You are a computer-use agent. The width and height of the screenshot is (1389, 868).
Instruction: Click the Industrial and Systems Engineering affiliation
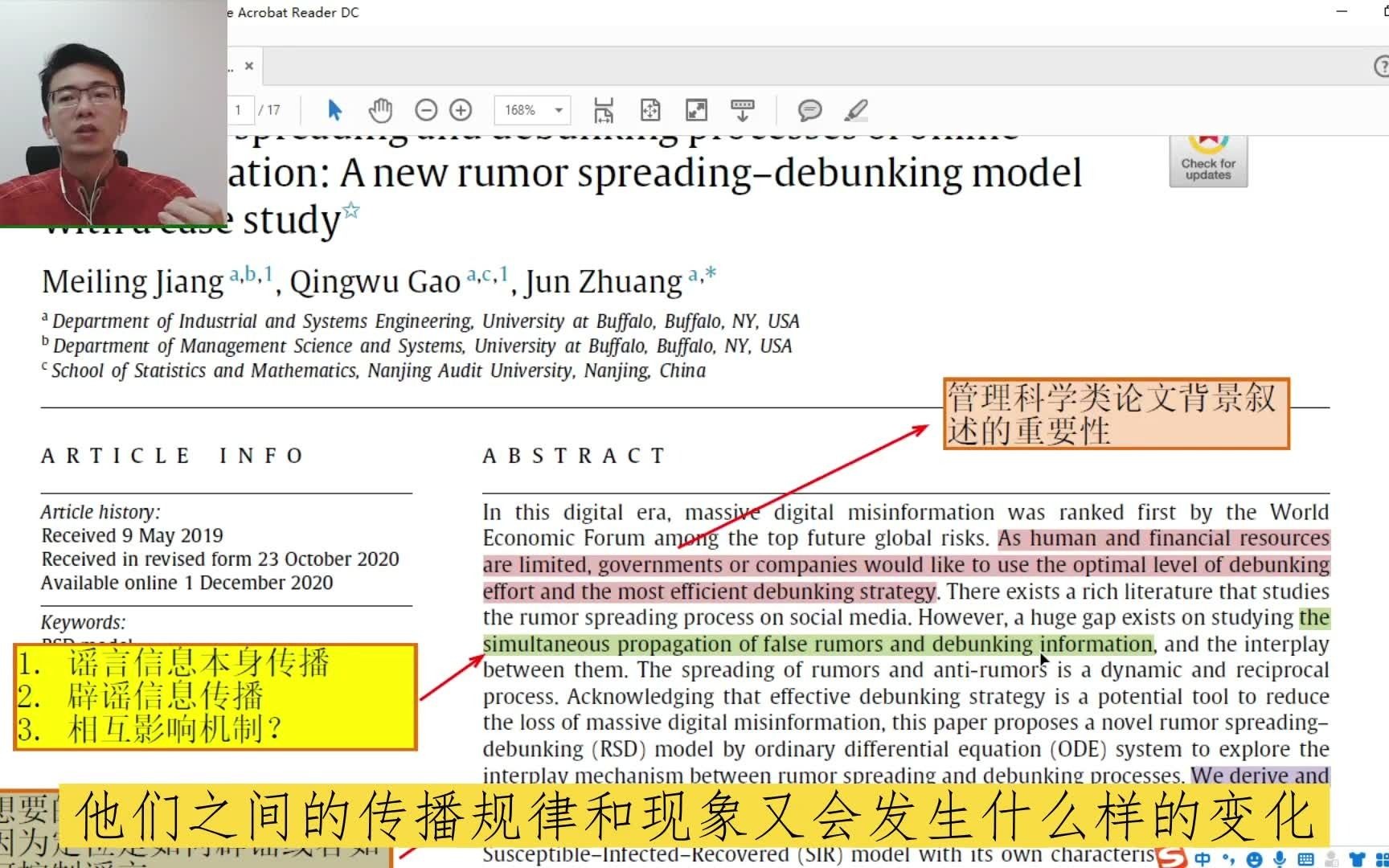[420, 321]
